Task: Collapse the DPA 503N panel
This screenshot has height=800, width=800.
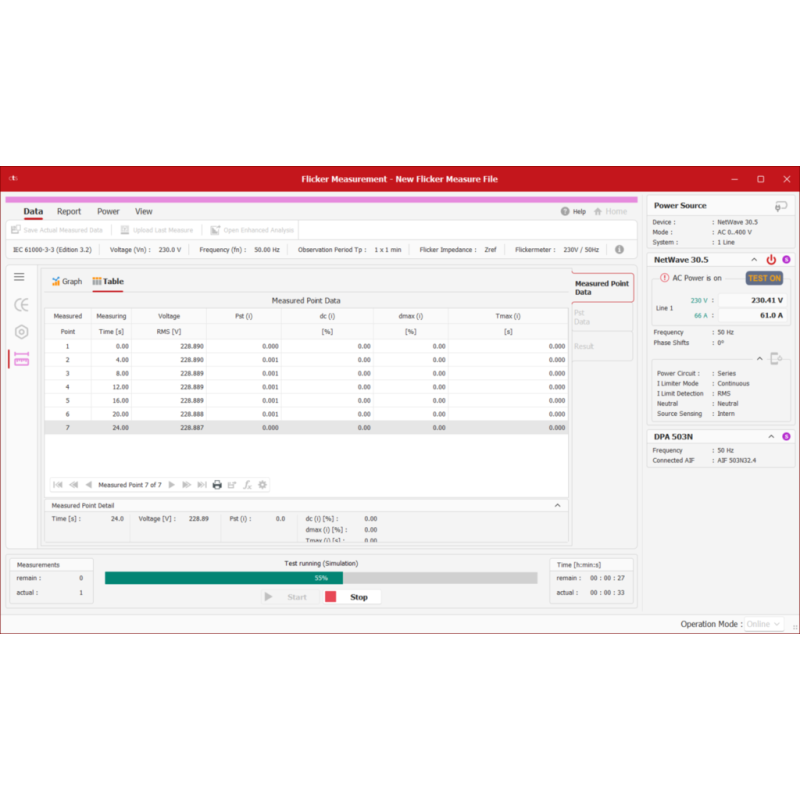Action: click(771, 436)
